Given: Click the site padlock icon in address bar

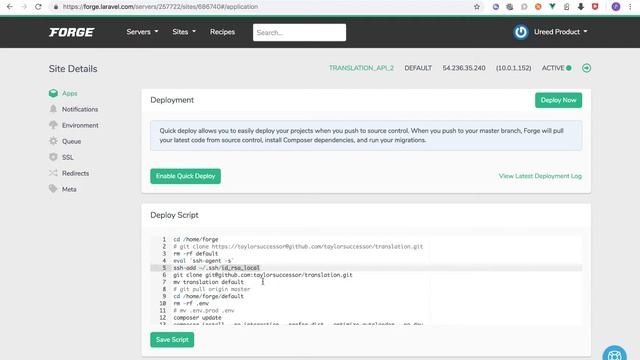Looking at the screenshot, I should tap(56, 7).
